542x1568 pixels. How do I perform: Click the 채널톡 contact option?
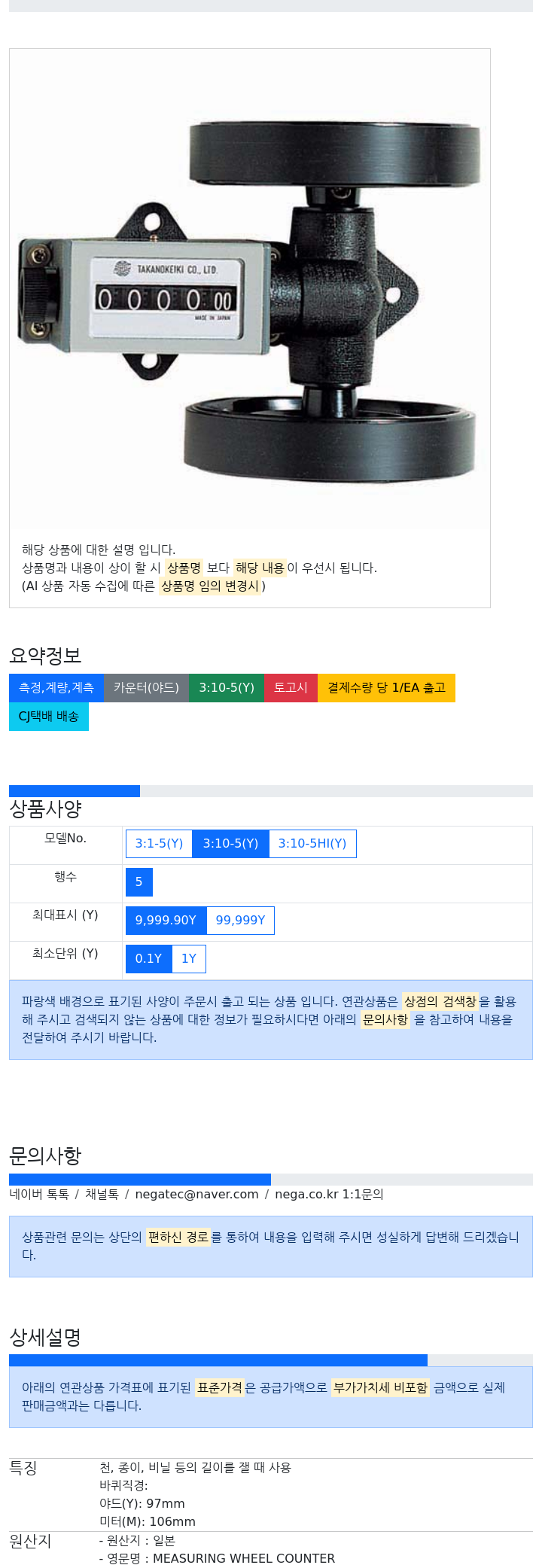[102, 1195]
